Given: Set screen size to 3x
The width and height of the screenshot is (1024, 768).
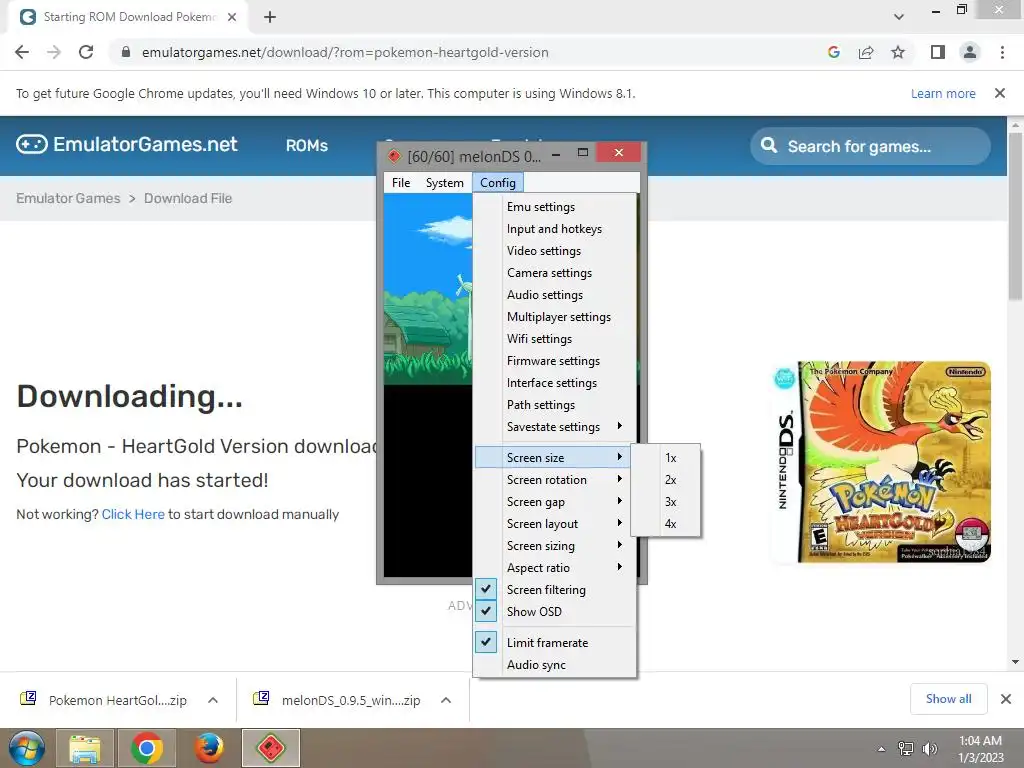Looking at the screenshot, I should 666,502.
